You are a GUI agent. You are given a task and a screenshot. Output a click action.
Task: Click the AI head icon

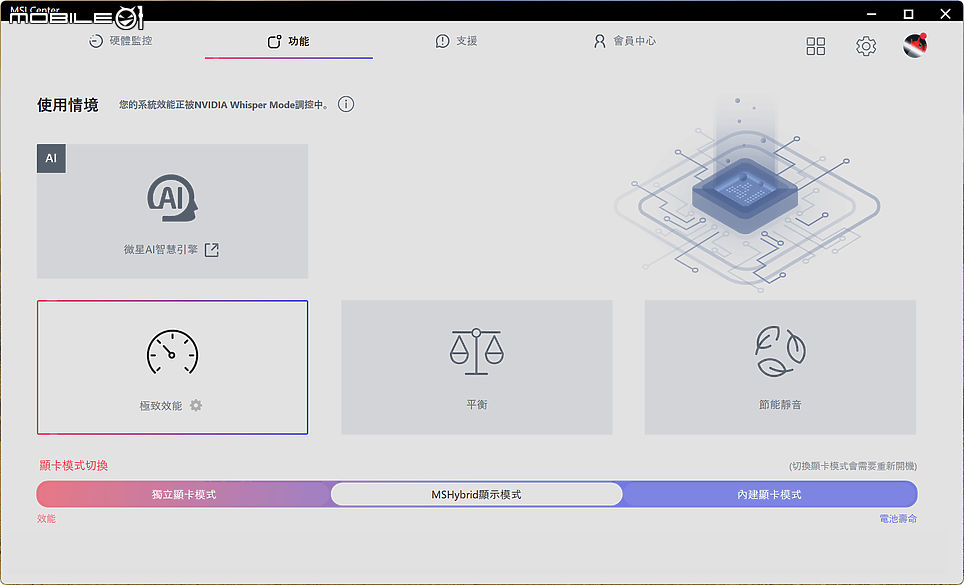click(172, 198)
